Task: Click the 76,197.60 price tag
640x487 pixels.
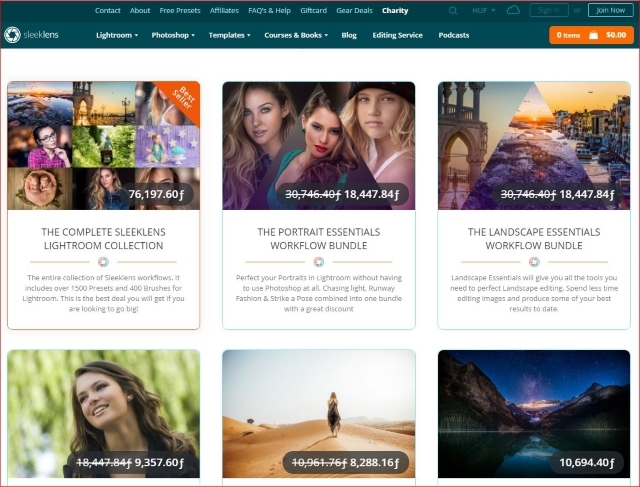Action: click(x=156, y=194)
